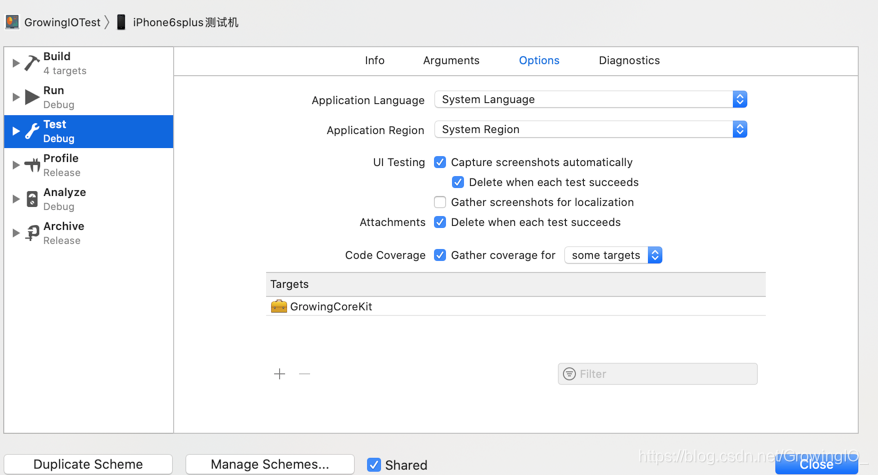Switch to the Diagnostics tab
This screenshot has width=878, height=475.
[x=629, y=60]
